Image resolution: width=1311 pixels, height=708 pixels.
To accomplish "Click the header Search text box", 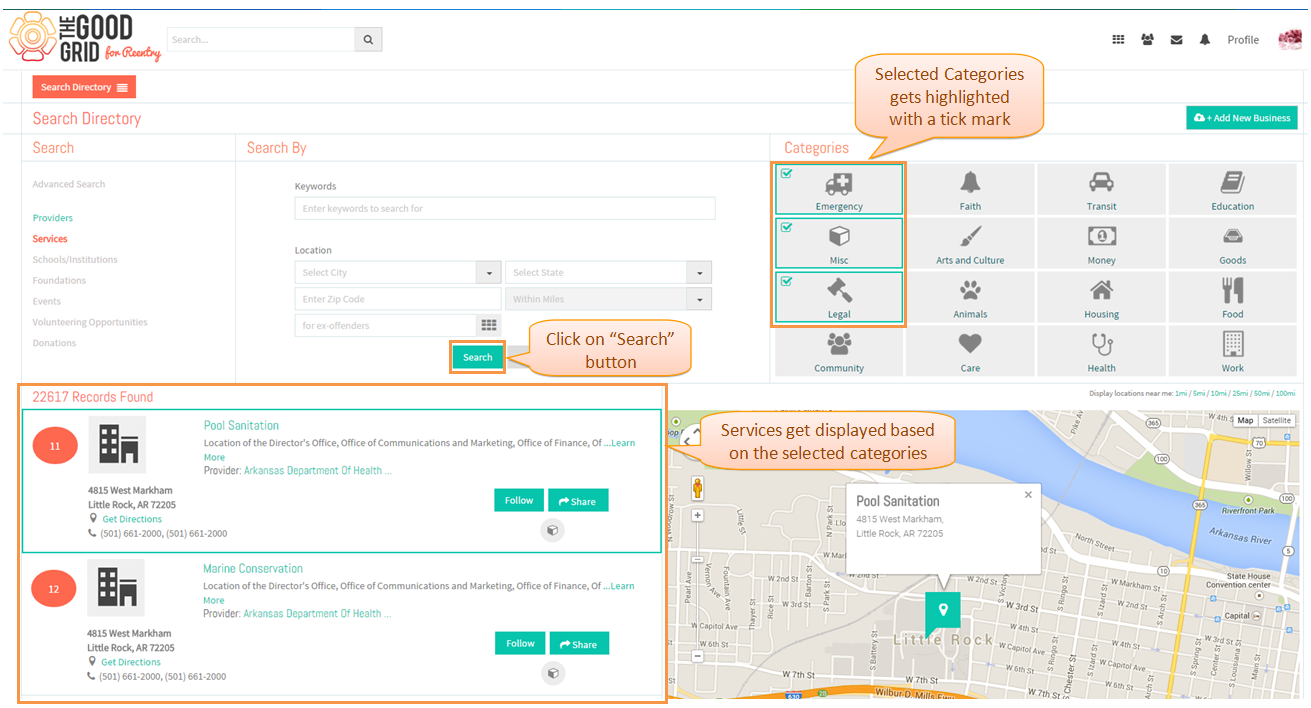I will tap(261, 40).
